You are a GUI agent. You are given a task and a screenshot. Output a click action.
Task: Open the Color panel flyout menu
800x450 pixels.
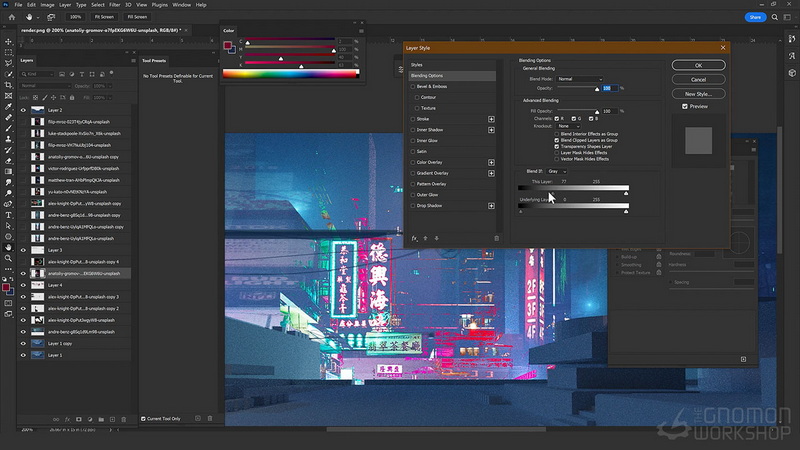361,31
